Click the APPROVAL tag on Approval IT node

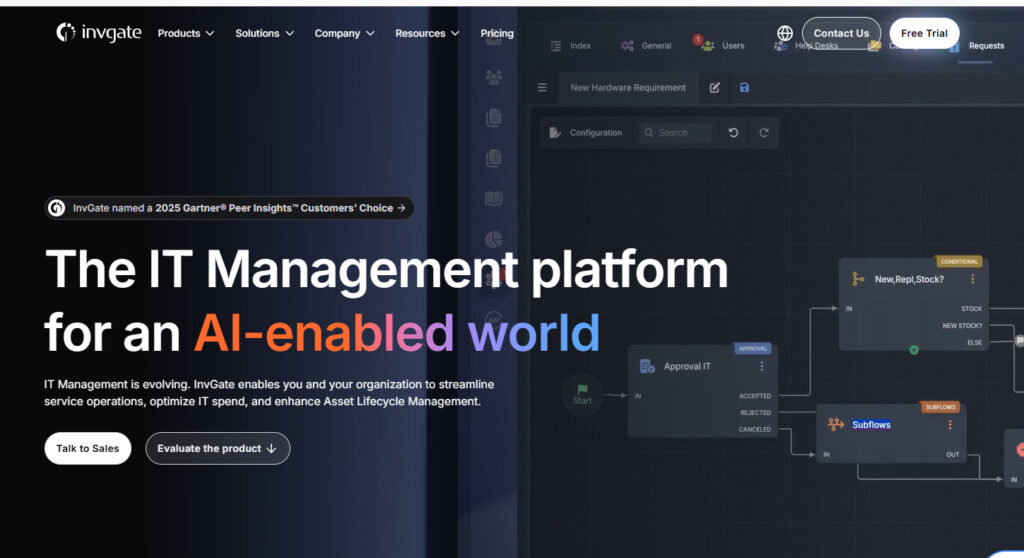pyautogui.click(x=753, y=348)
